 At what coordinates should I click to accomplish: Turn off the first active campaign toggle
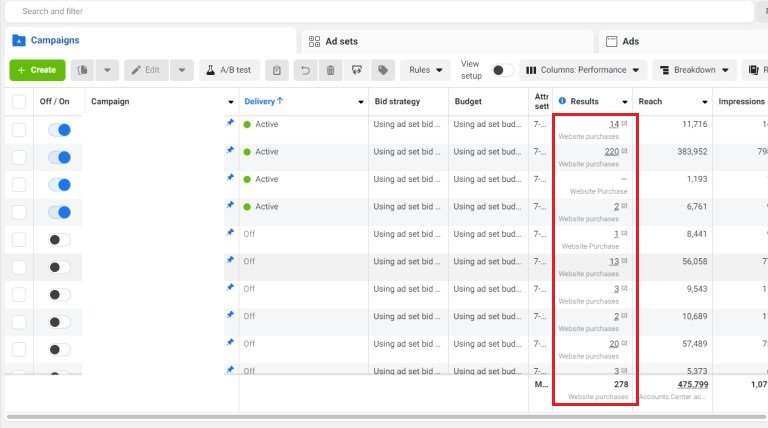pos(60,130)
